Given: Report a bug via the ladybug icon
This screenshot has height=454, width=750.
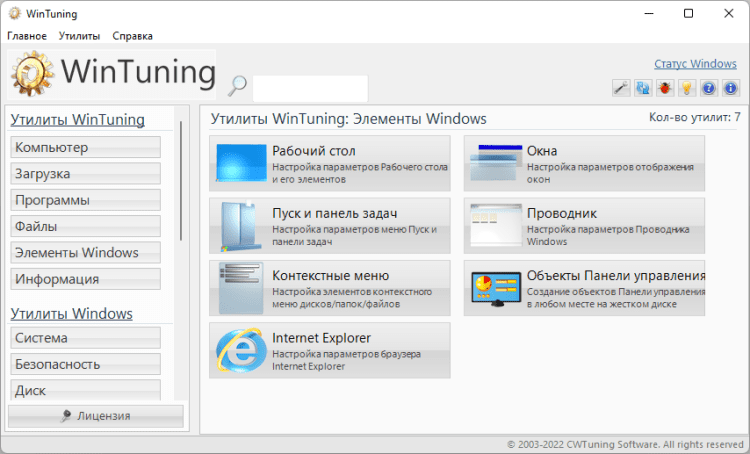Looking at the screenshot, I should click(665, 88).
